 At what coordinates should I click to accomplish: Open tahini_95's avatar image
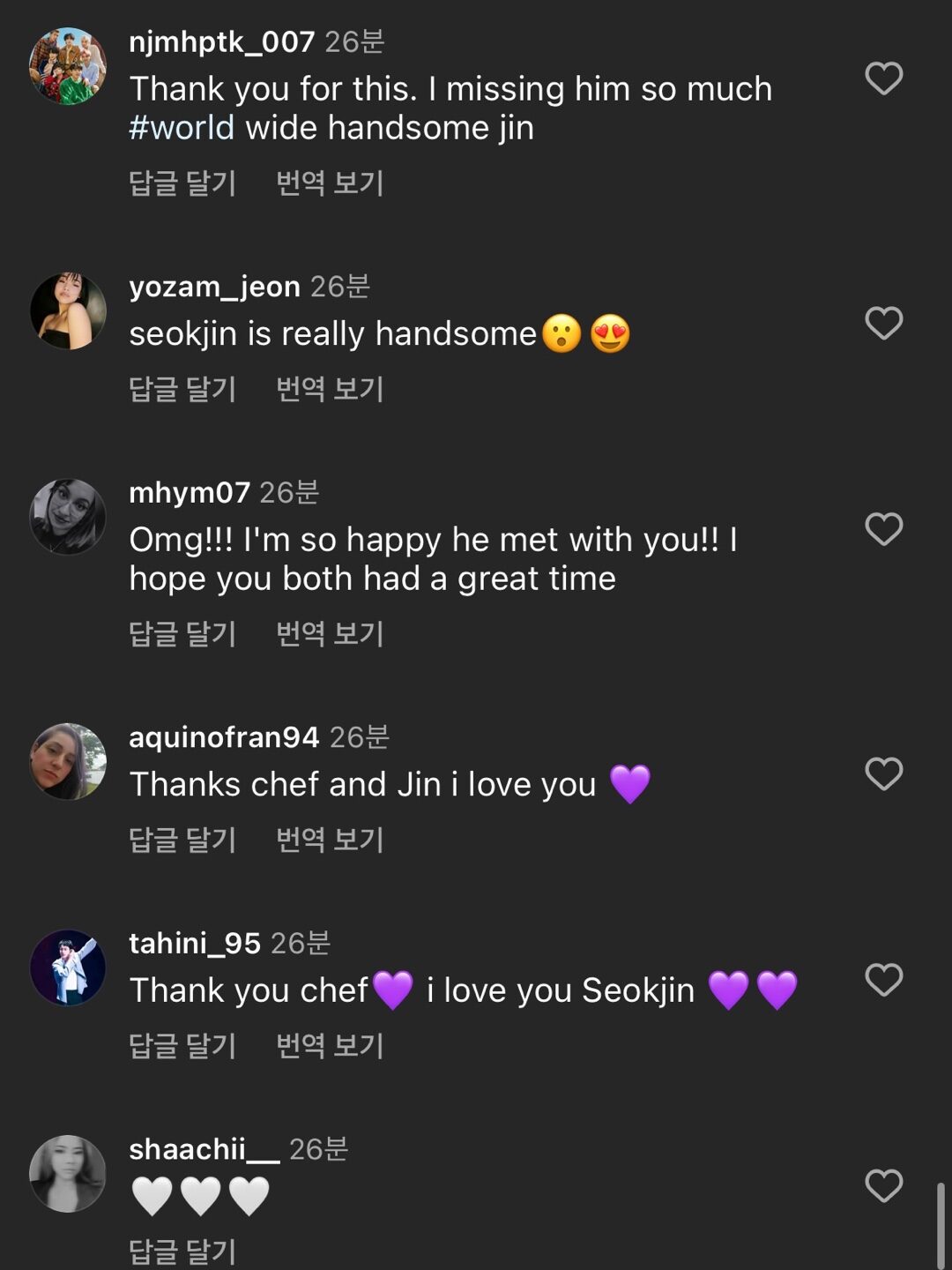point(68,967)
